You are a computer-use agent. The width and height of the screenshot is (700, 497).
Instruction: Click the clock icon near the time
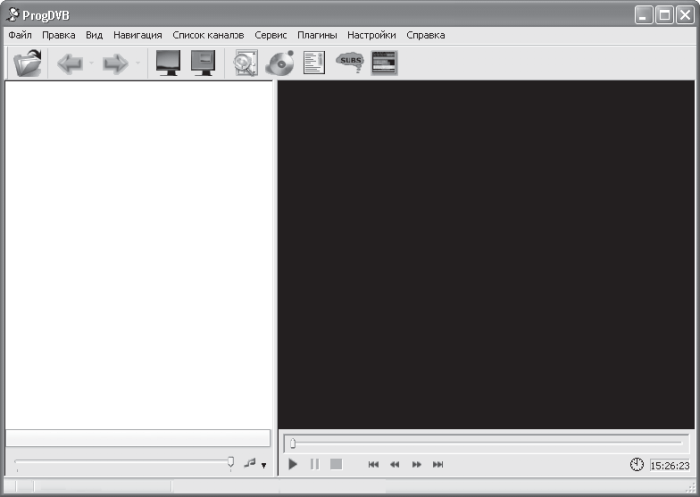[x=637, y=464]
